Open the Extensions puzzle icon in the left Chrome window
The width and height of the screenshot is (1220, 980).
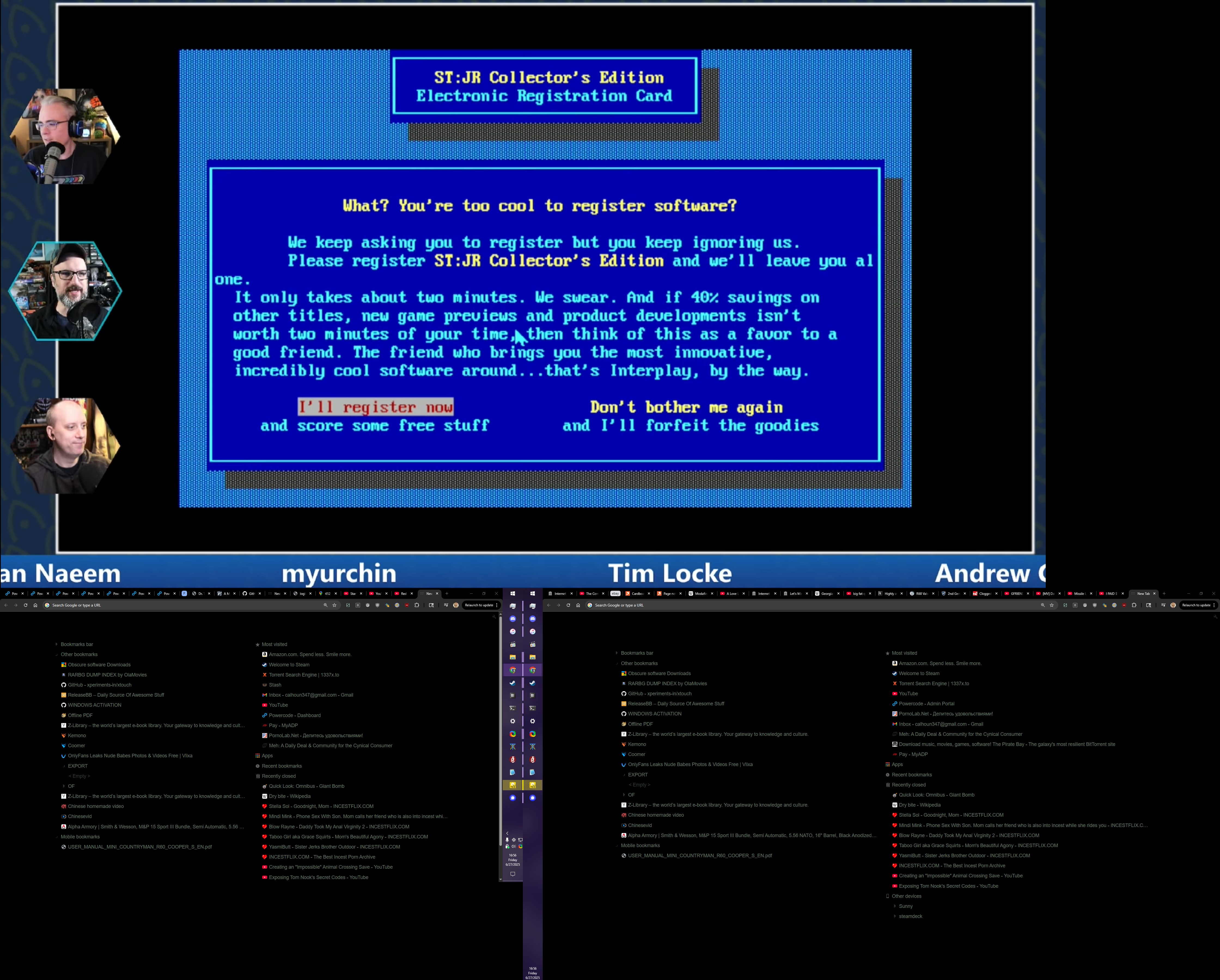coord(417,605)
